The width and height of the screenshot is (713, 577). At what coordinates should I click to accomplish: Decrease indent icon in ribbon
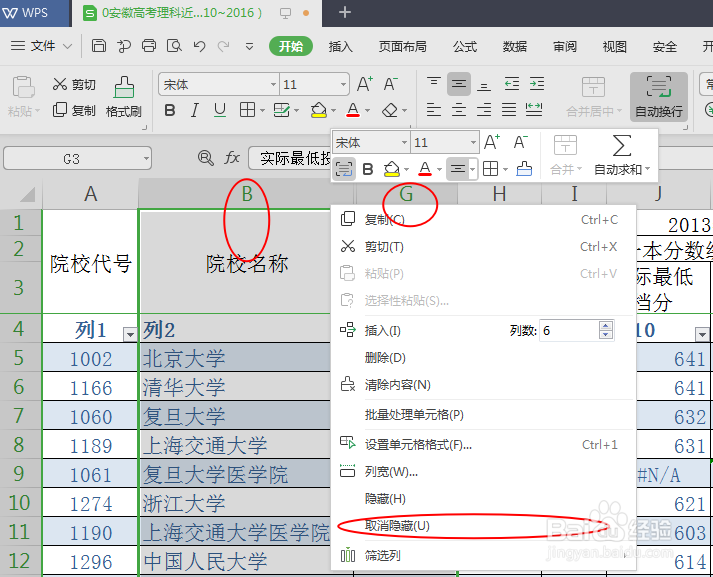512,84
